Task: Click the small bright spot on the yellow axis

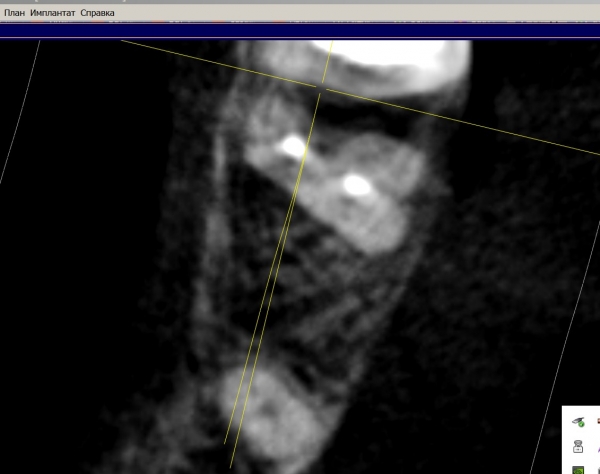Action: tap(293, 146)
